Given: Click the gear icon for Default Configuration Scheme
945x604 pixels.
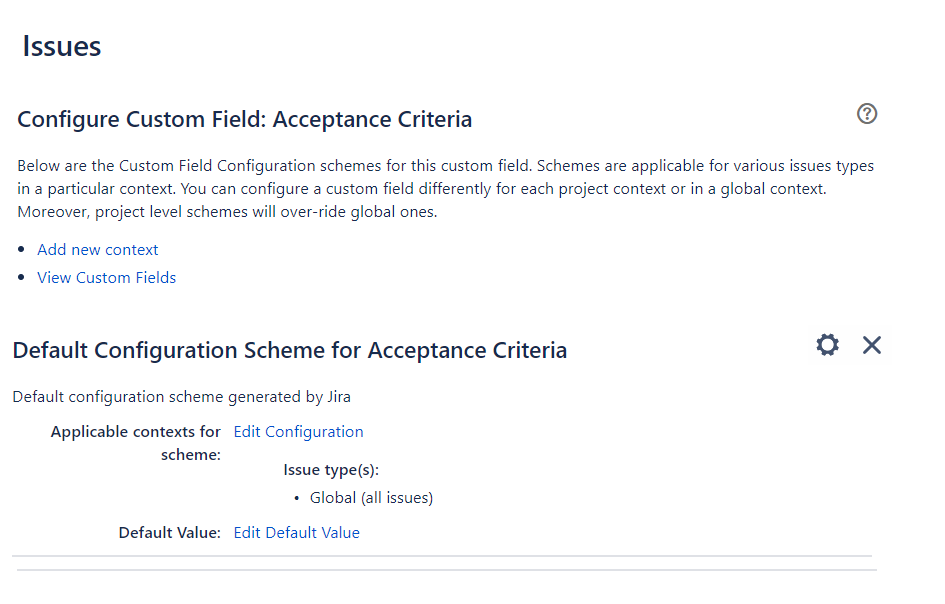Looking at the screenshot, I should pyautogui.click(x=827, y=345).
